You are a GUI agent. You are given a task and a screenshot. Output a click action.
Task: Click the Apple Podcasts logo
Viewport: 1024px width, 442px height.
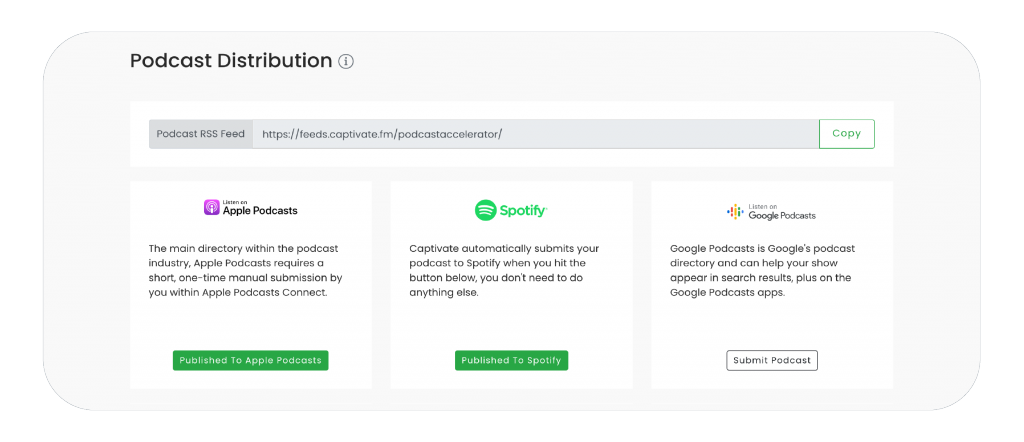[x=251, y=208]
